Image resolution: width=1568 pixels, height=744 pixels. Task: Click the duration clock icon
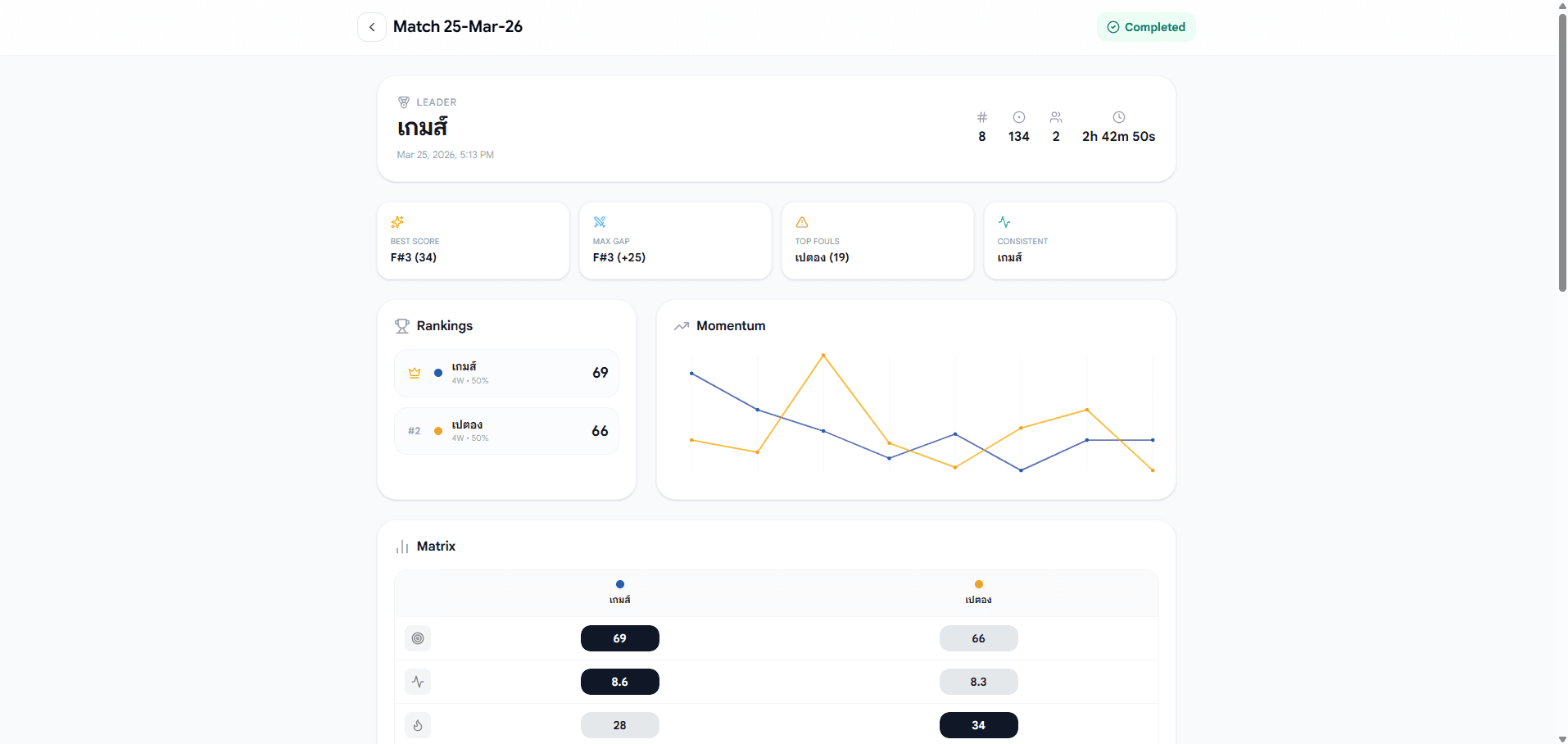[x=1118, y=117]
